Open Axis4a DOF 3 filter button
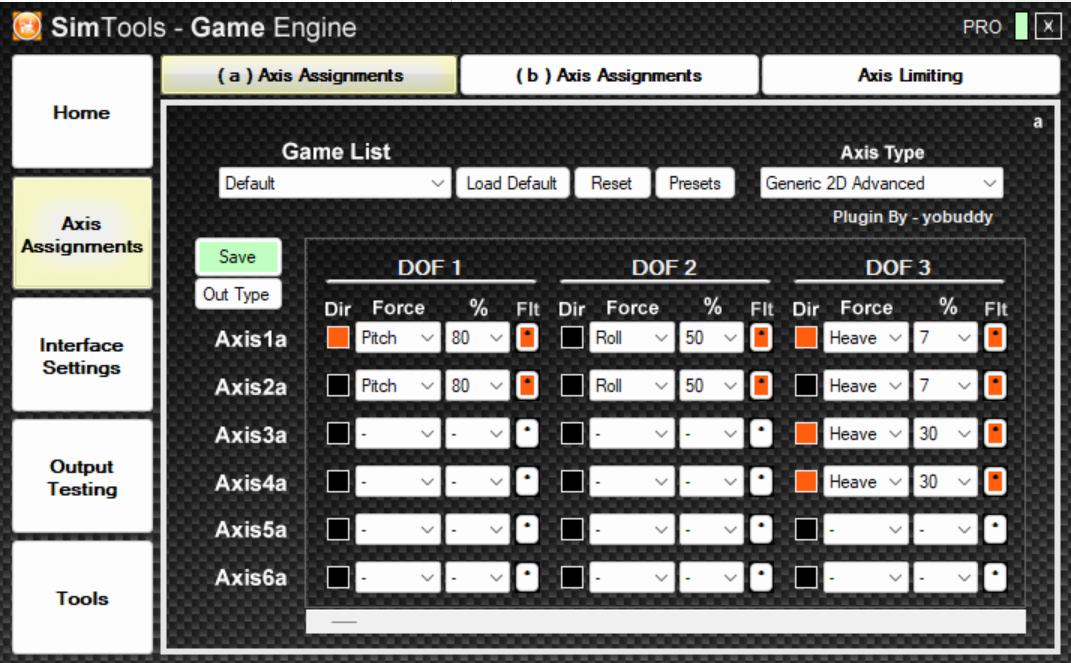The height and width of the screenshot is (663, 1071). pyautogui.click(x=995, y=481)
